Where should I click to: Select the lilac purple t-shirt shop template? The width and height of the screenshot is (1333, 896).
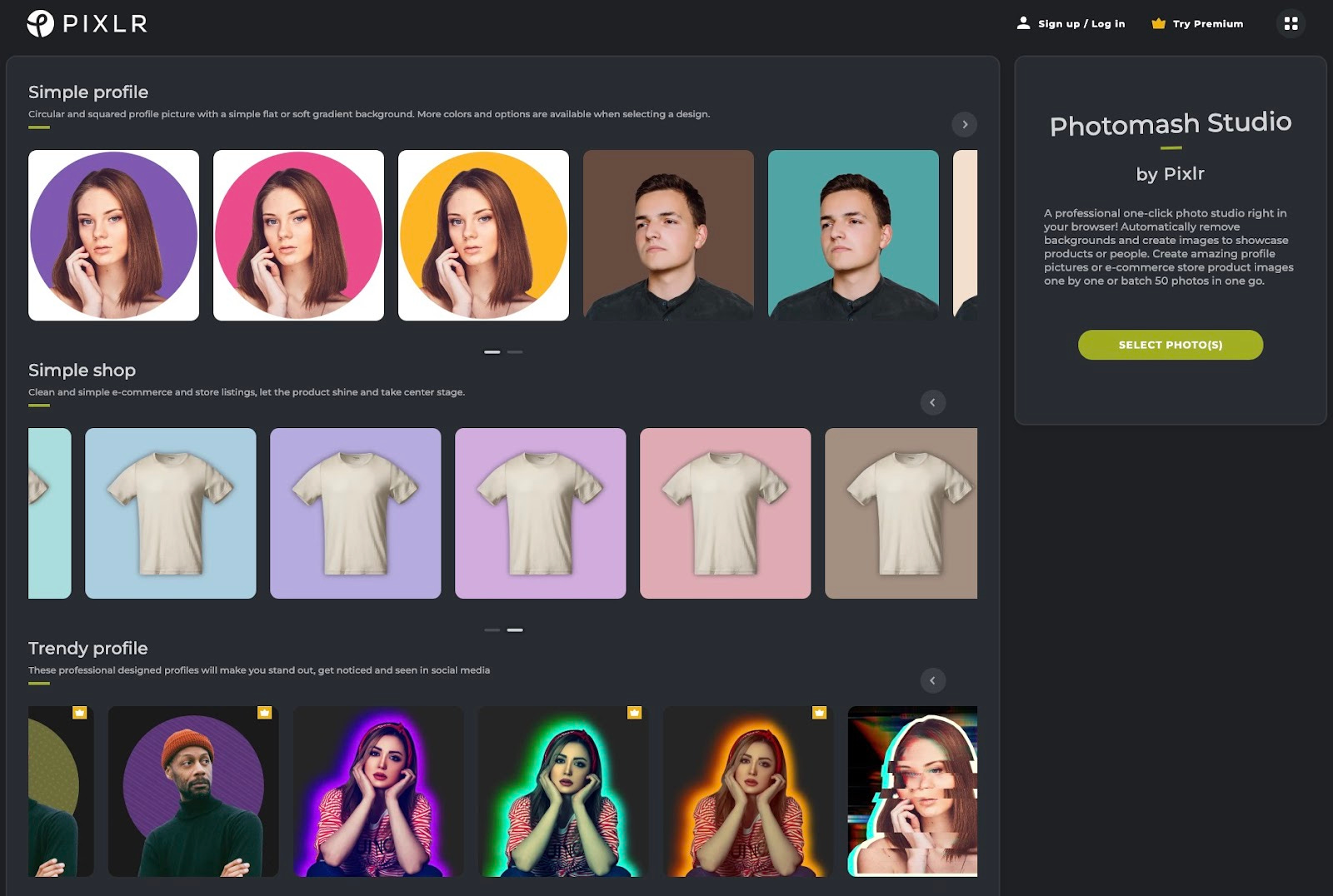click(x=541, y=514)
